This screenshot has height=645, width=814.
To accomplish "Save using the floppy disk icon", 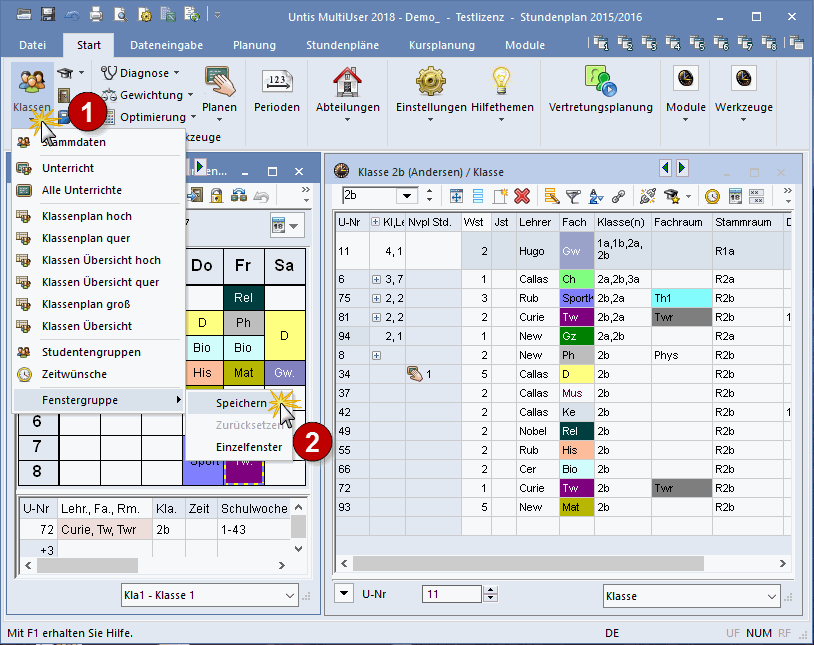I will tap(48, 15).
